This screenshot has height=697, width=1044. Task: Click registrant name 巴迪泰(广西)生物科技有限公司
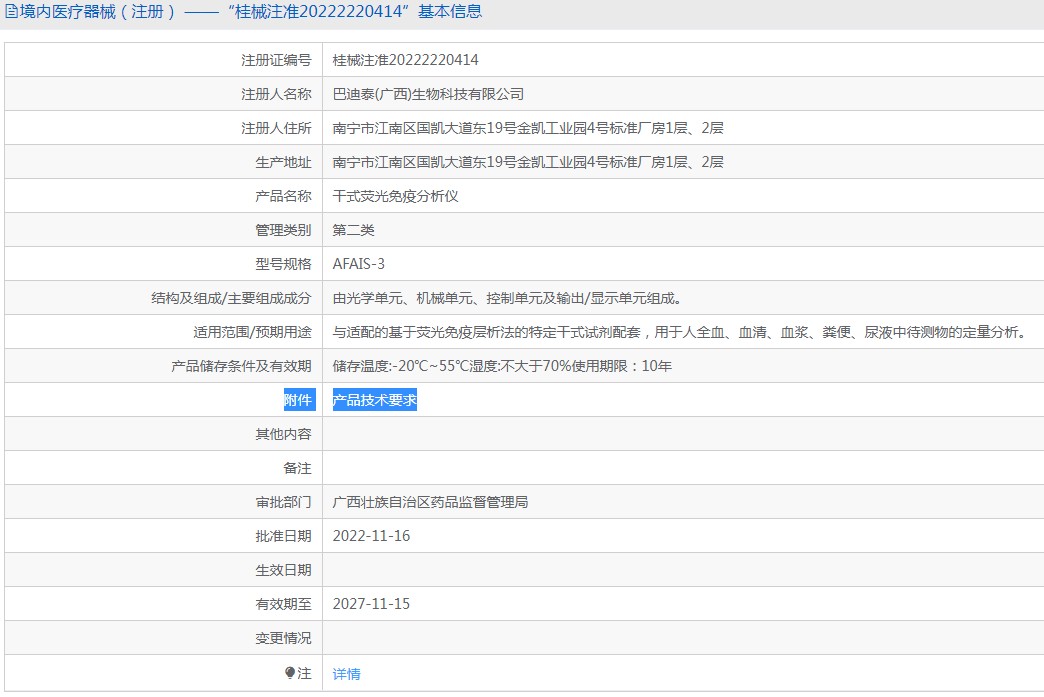pos(428,95)
